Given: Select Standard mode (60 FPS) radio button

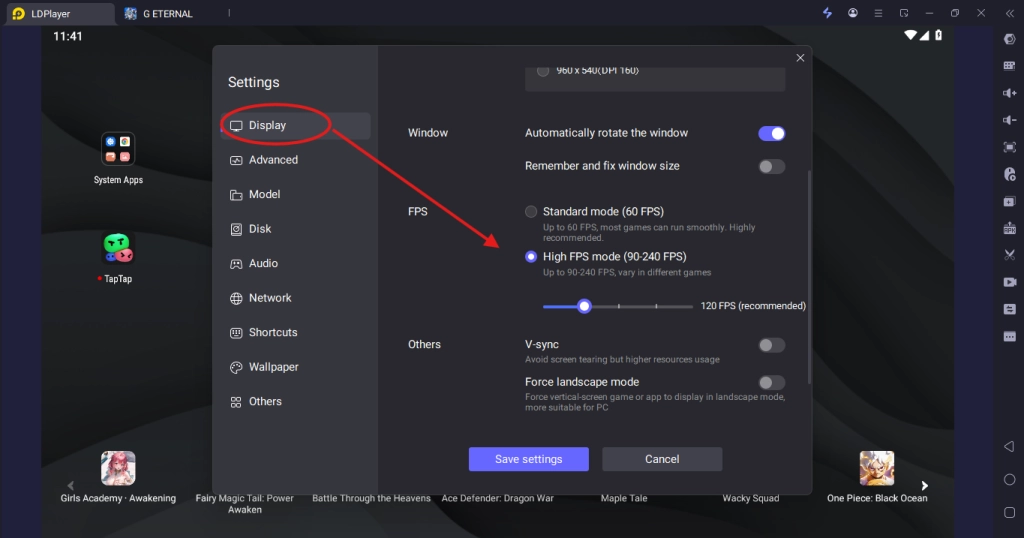Looking at the screenshot, I should (532, 212).
